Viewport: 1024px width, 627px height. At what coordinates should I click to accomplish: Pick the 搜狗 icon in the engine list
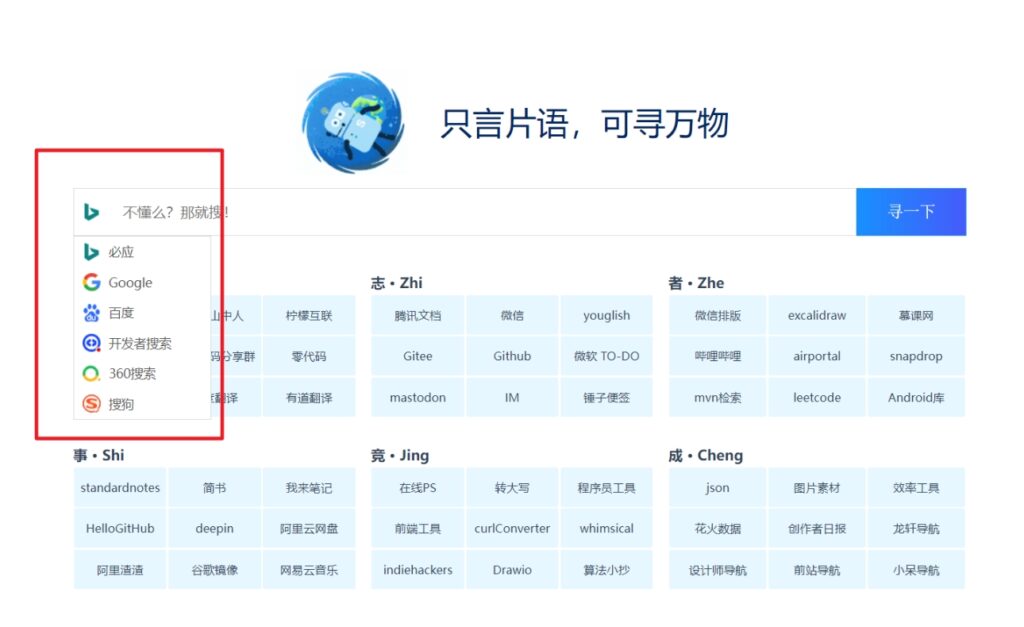pyautogui.click(x=91, y=404)
